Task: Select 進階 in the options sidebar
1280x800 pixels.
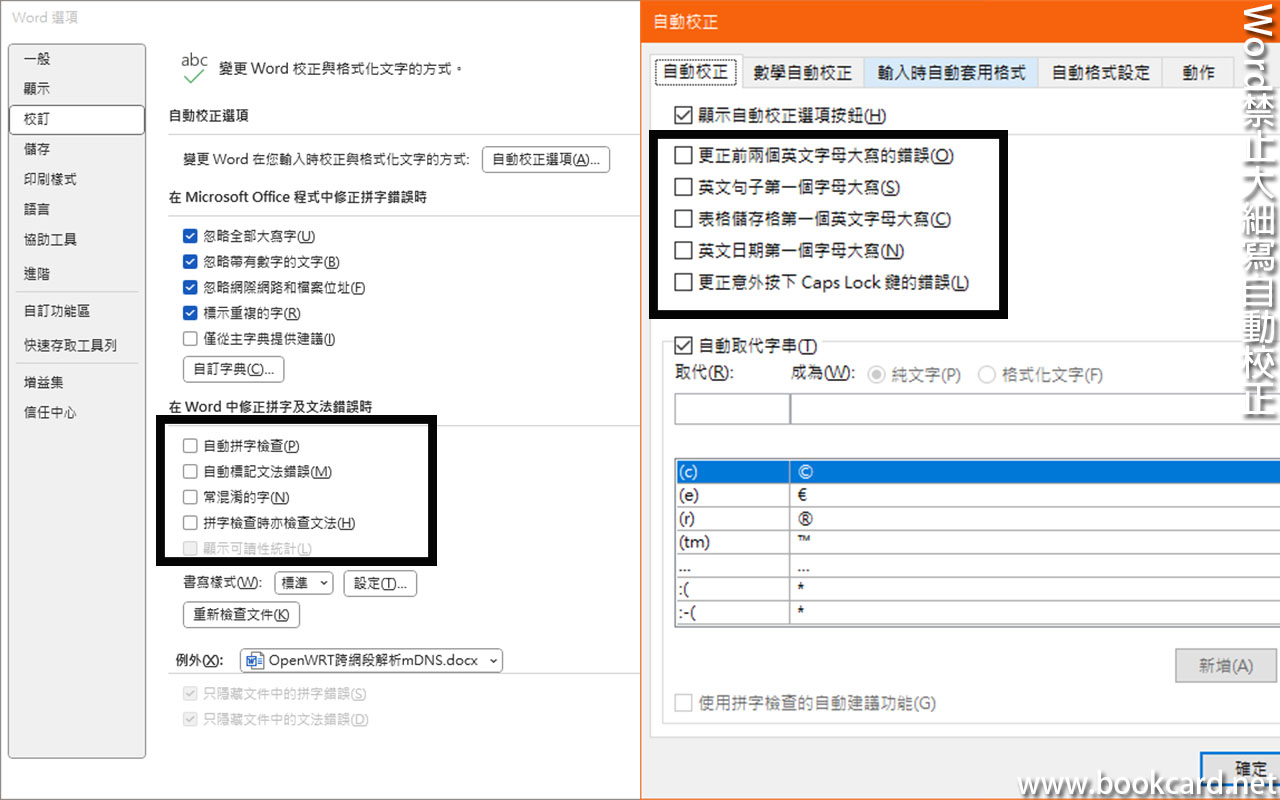Action: coord(37,273)
